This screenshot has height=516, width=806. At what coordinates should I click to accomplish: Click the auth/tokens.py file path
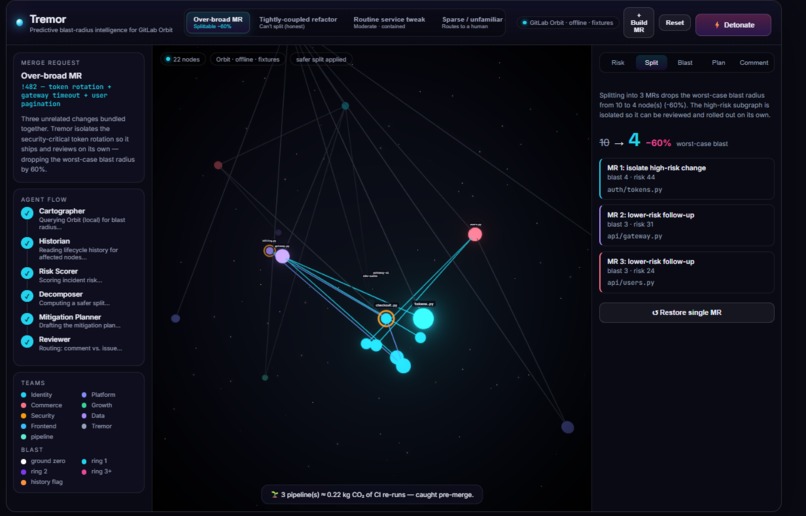pyautogui.click(x=634, y=190)
